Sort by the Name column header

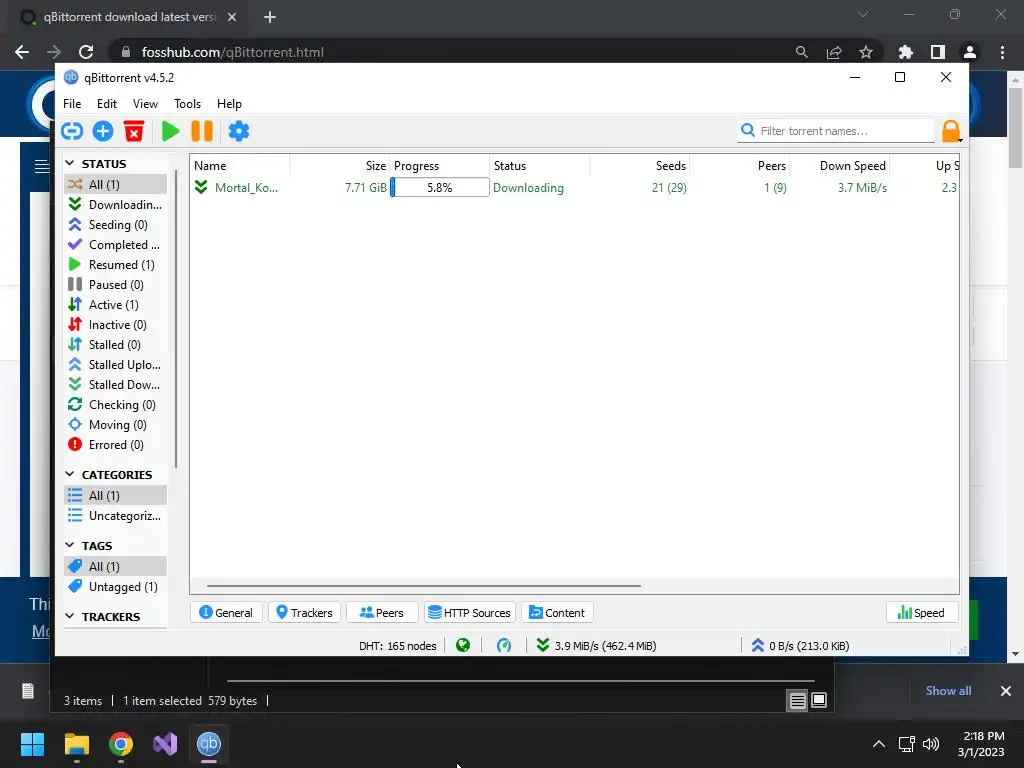click(x=240, y=166)
